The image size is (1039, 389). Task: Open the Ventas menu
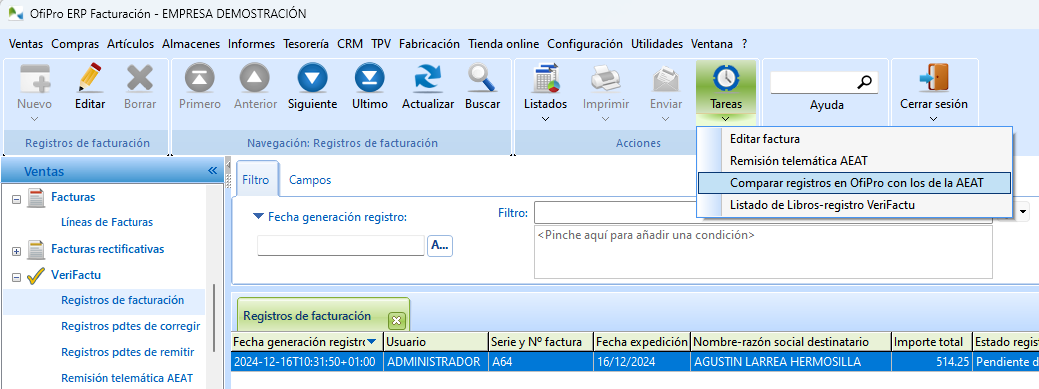(x=26, y=44)
